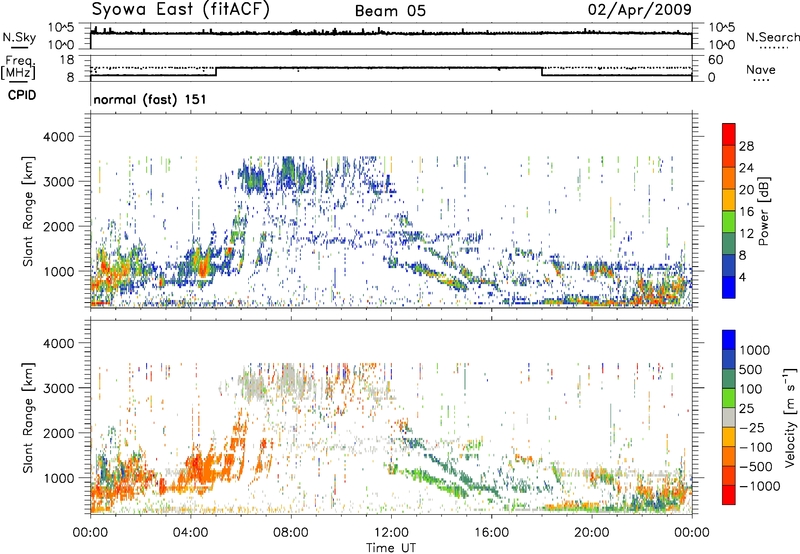800x554 pixels.
Task: Click the frequency step-up at 05:00
Action: coord(216,71)
